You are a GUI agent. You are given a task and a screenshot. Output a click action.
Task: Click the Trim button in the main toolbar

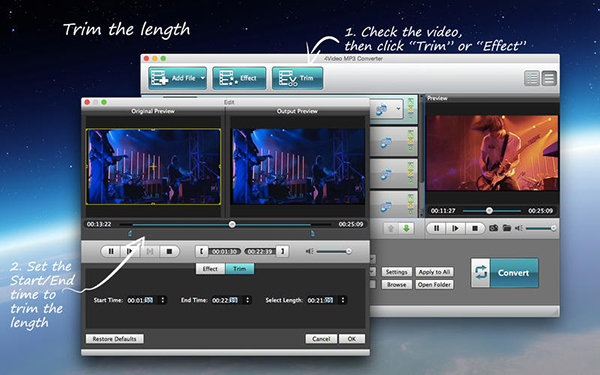click(x=297, y=78)
